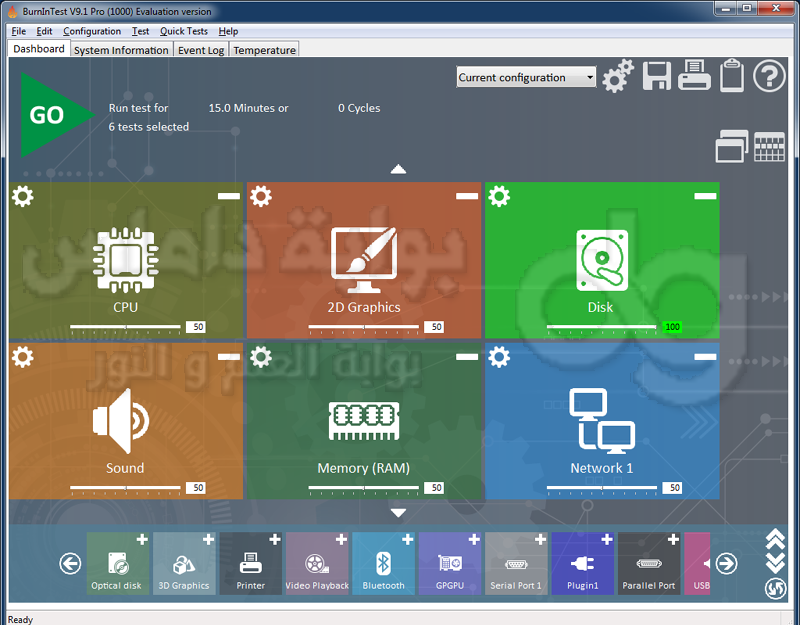The height and width of the screenshot is (625, 800).
Task: Open Memory (RAM) test settings gear
Action: point(261,357)
